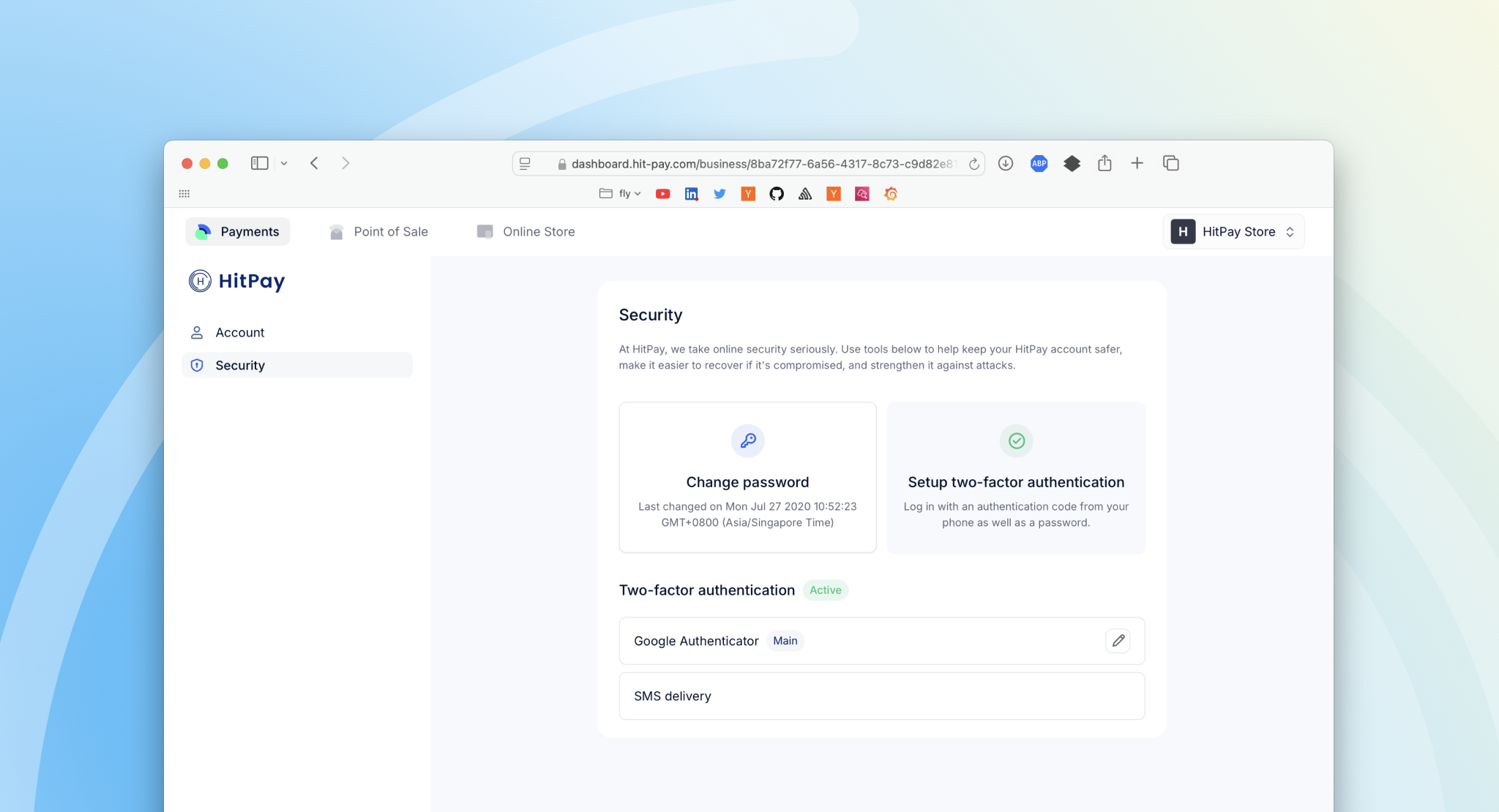Toggle the Safari sidebar button
The width and height of the screenshot is (1499, 812).
tap(259, 163)
